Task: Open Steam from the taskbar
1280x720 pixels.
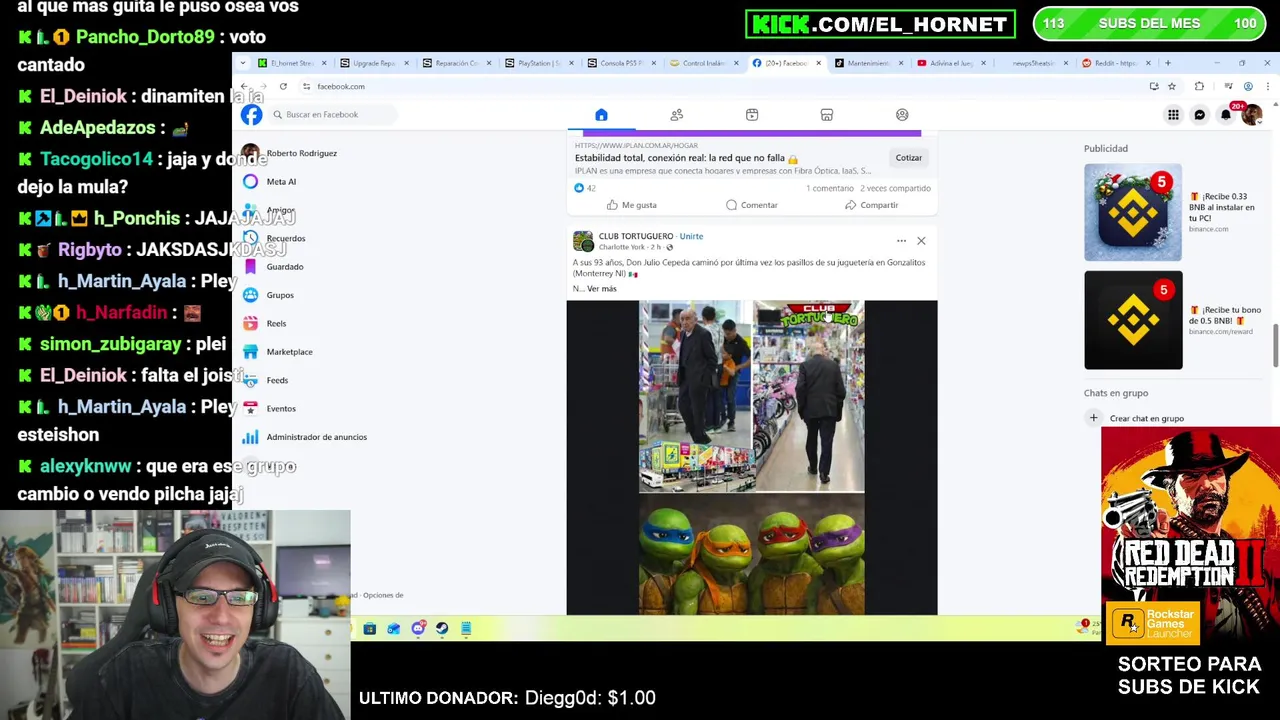Action: pos(442,628)
